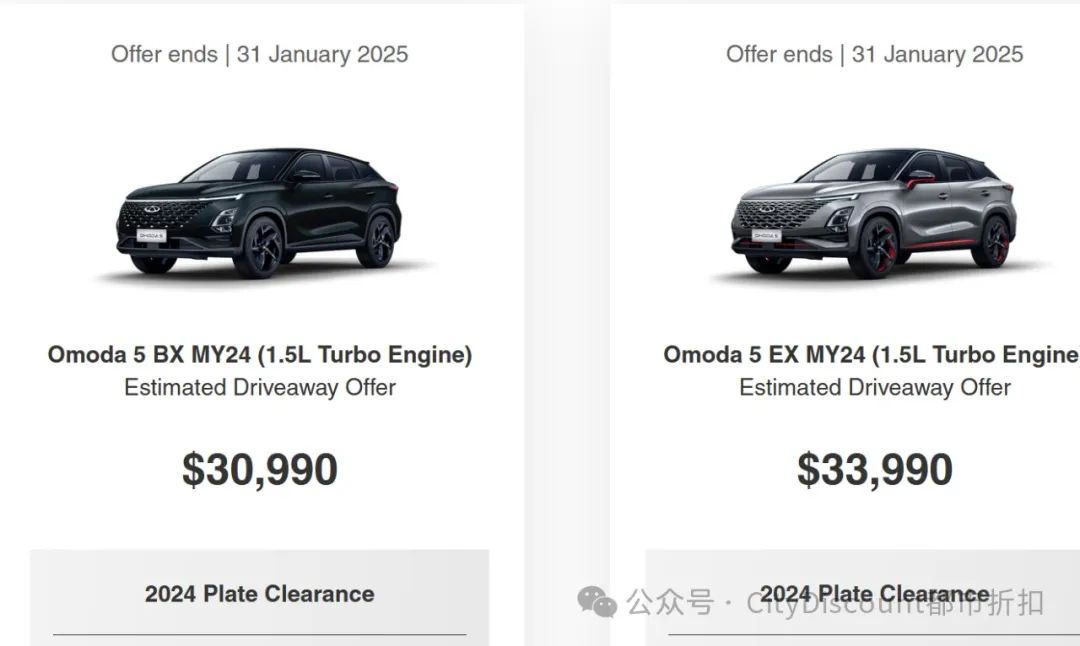Click the $33,990 driveaway price
This screenshot has width=1080, height=646.
click(874, 469)
